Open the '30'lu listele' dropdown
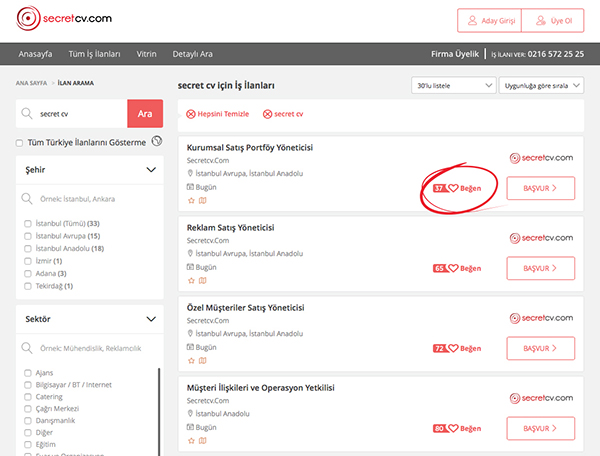 [x=452, y=86]
